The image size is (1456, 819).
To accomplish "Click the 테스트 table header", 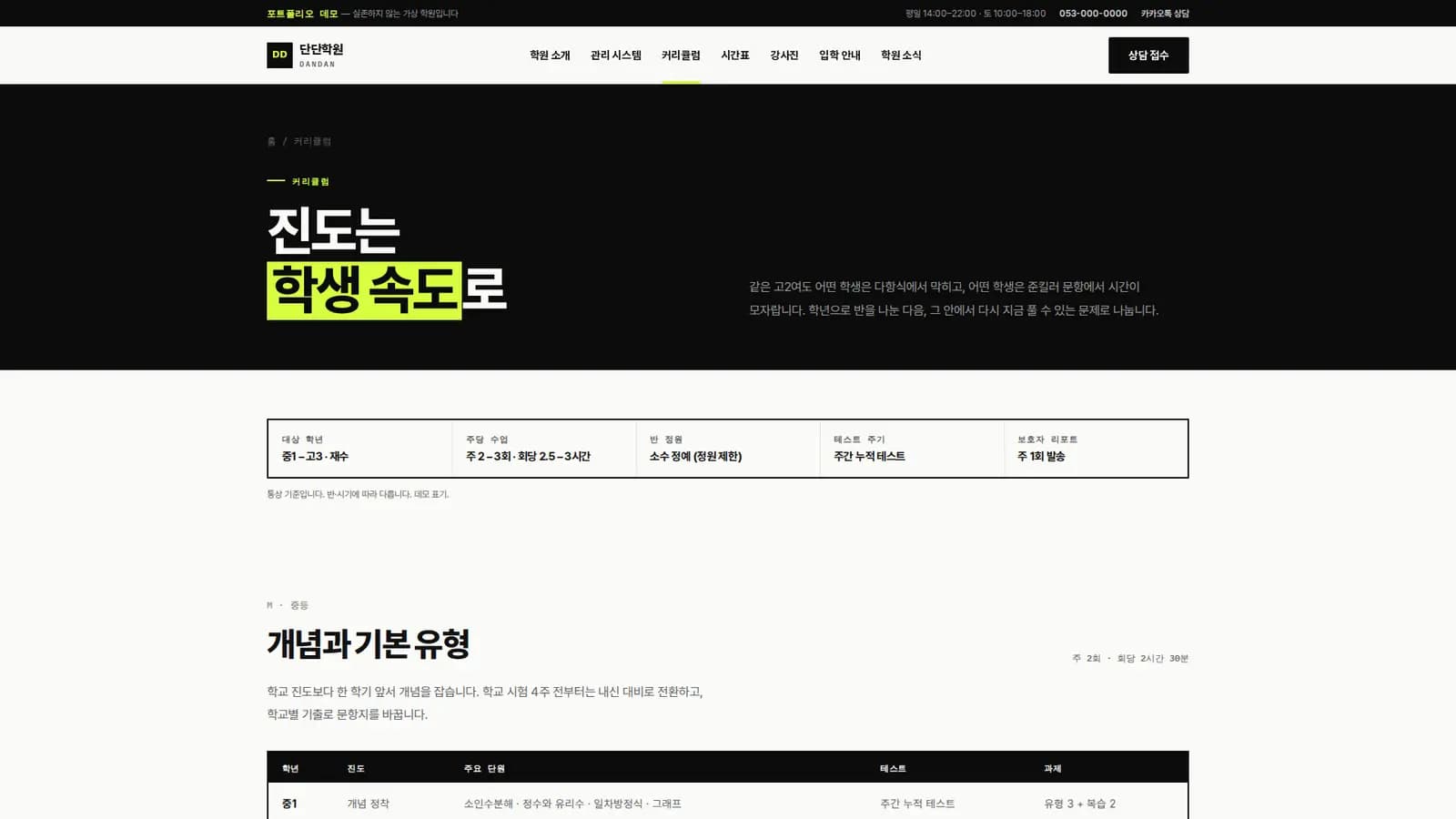I will click(x=893, y=769).
